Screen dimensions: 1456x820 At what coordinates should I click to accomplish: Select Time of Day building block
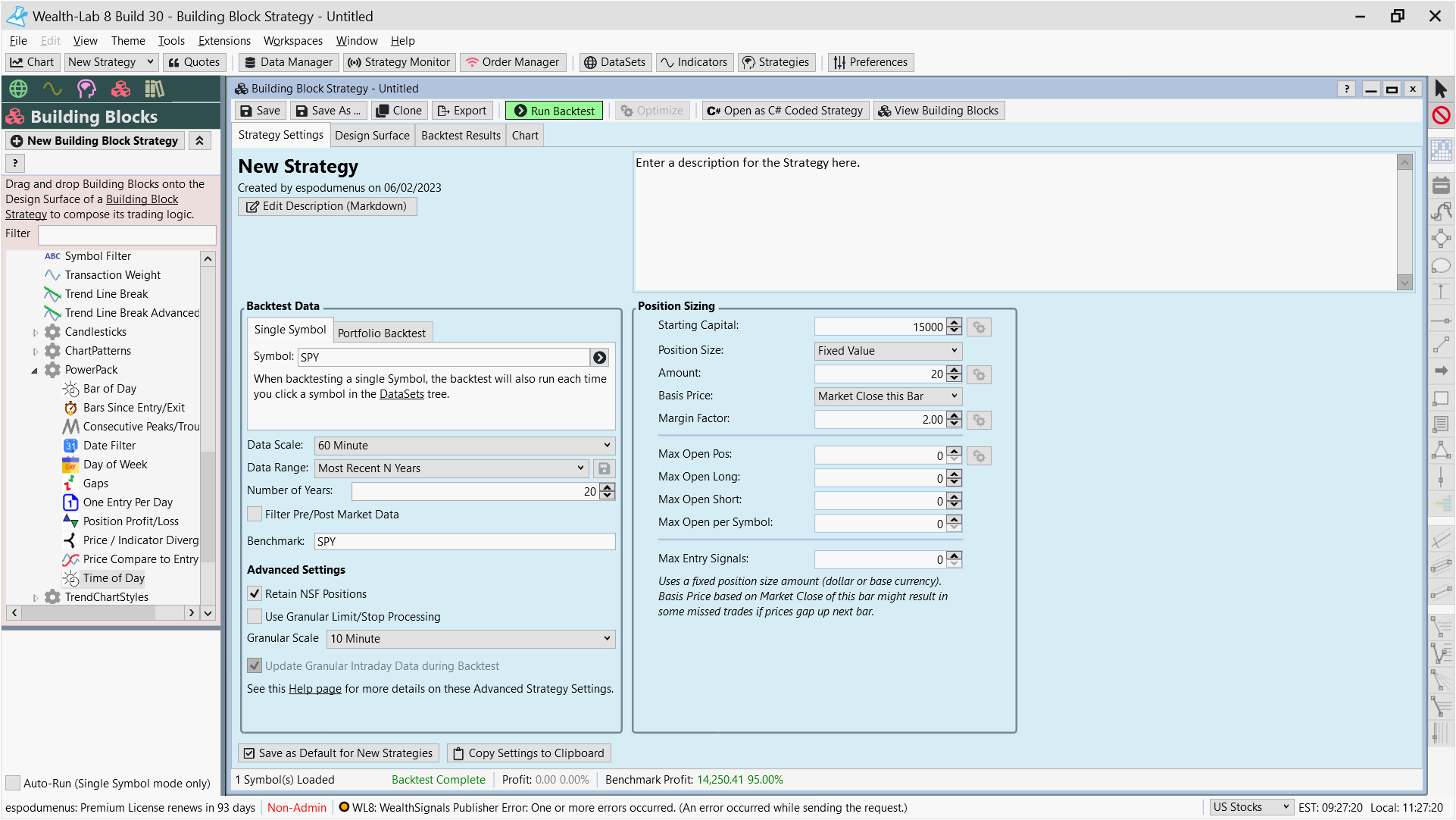point(114,578)
